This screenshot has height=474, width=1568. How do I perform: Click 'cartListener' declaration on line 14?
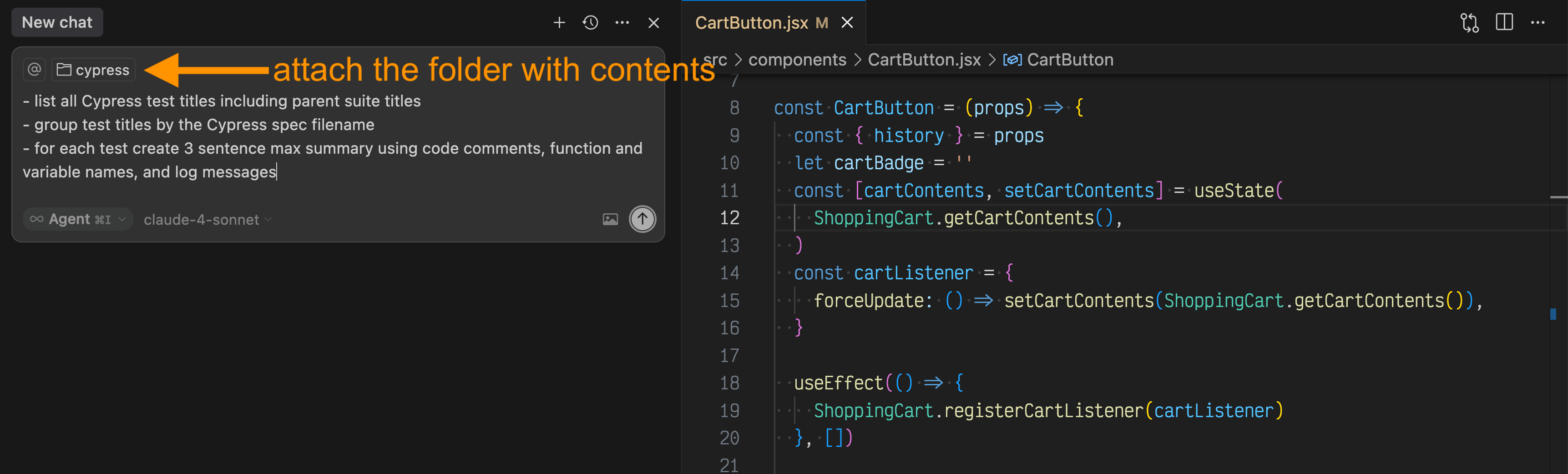click(x=913, y=273)
